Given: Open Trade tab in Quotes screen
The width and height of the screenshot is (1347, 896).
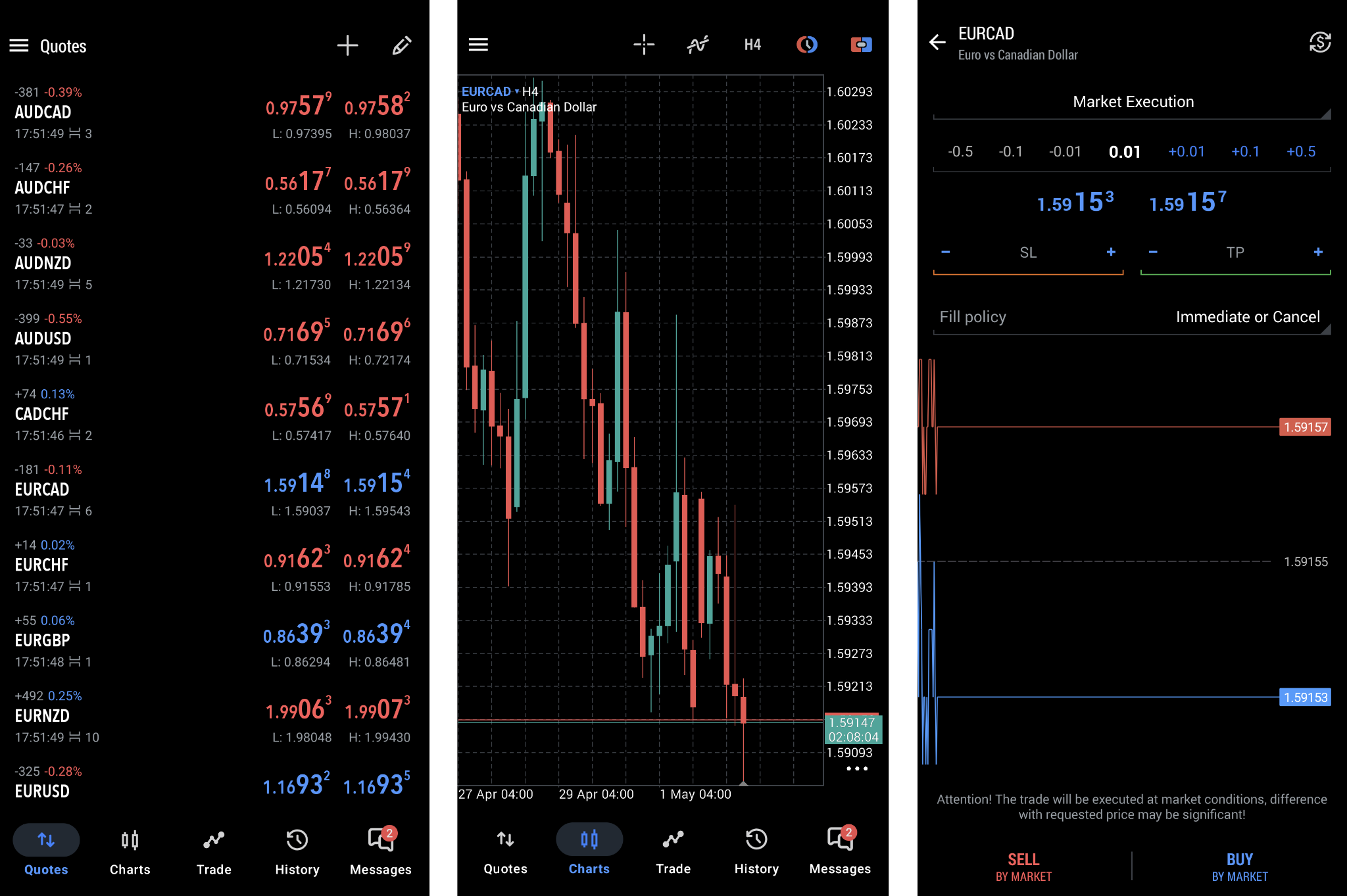Looking at the screenshot, I should click(x=214, y=851).
